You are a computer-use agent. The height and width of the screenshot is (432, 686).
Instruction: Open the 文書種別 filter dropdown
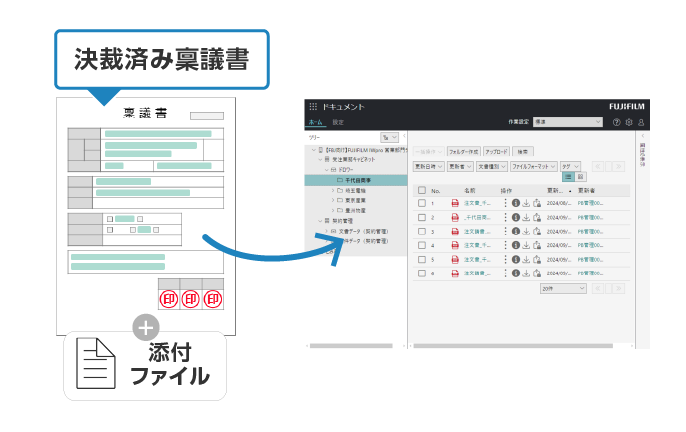[492, 166]
